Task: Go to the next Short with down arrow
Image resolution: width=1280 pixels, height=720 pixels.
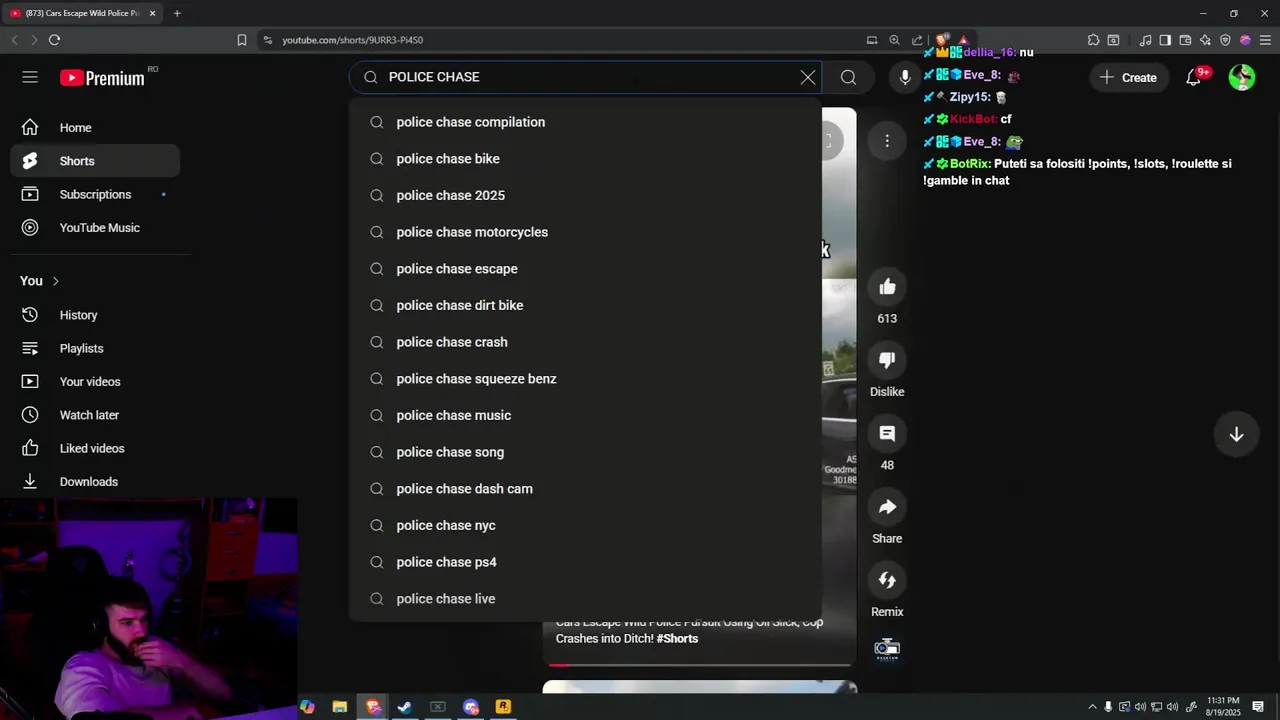Action: (1236, 434)
